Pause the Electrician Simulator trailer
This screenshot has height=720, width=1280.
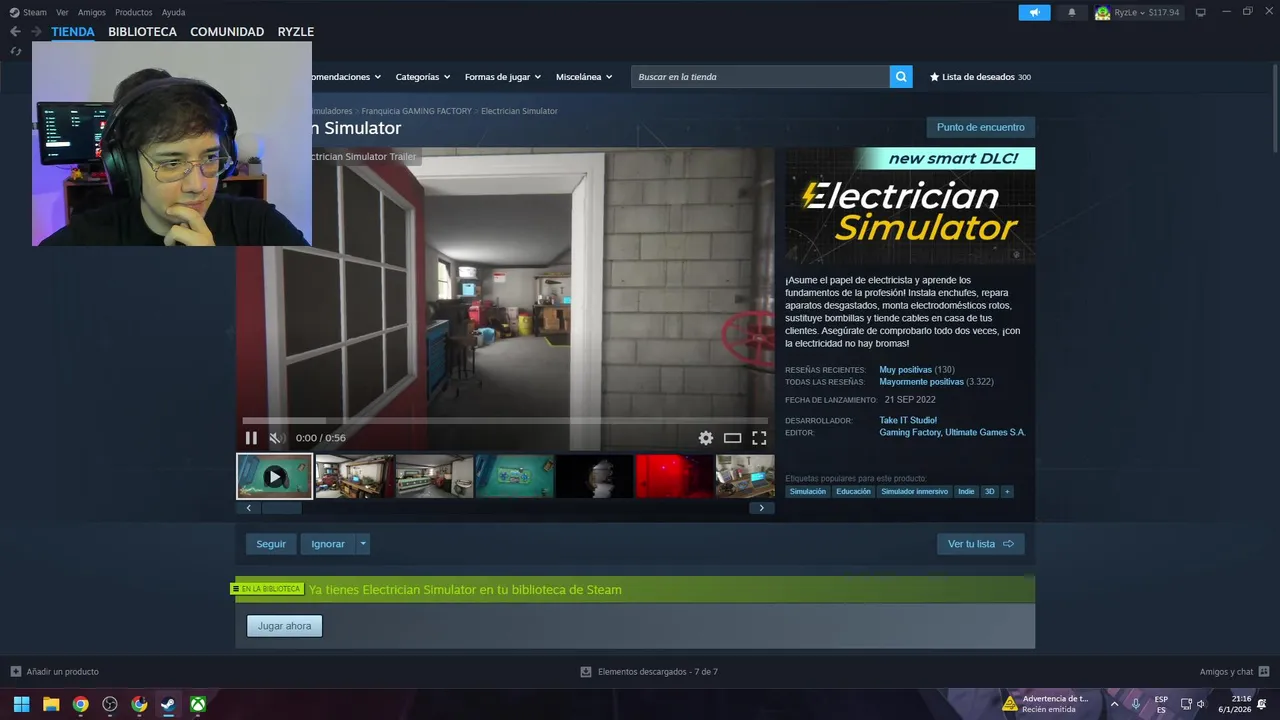pos(251,438)
